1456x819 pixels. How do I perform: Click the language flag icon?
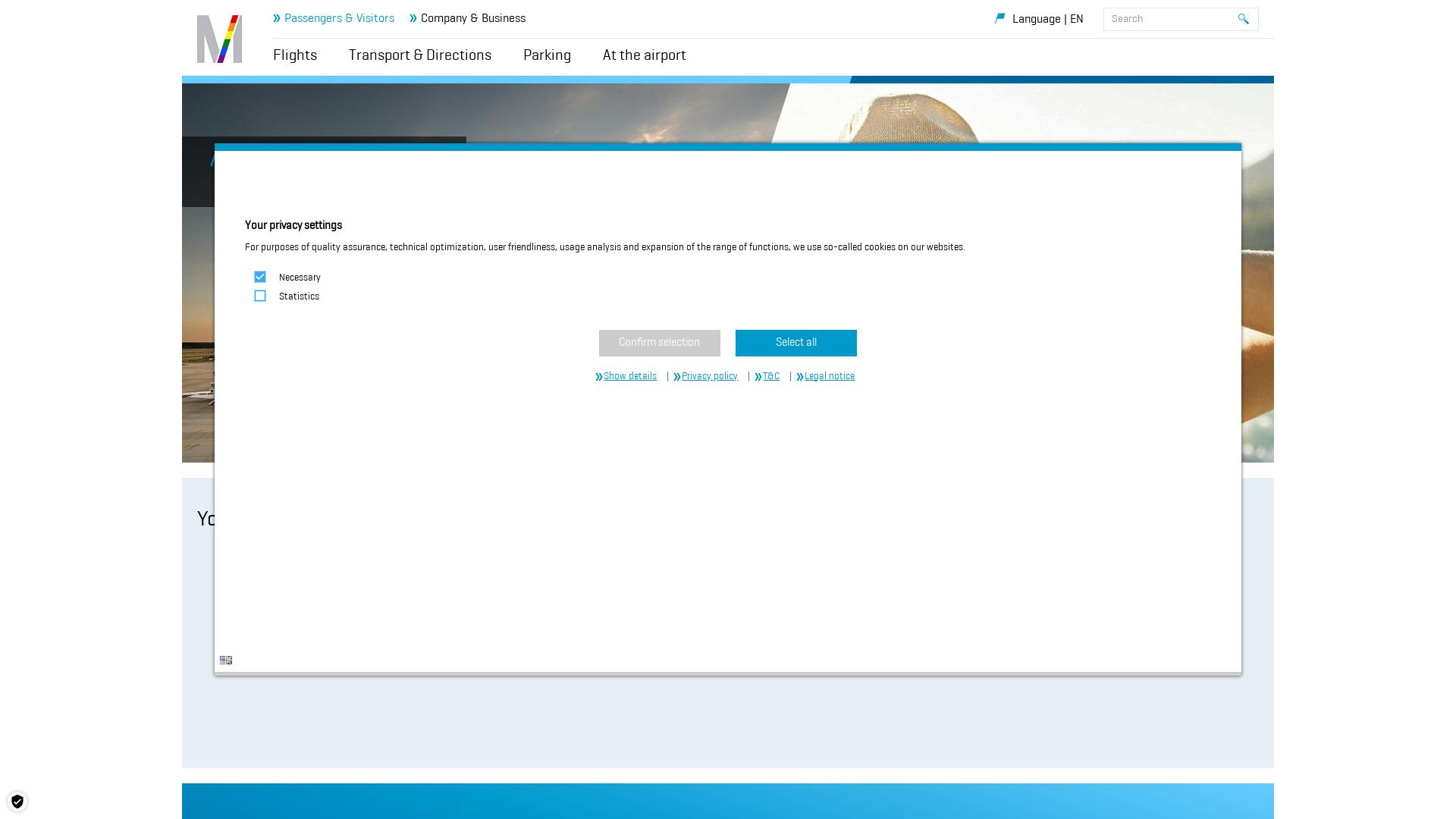pyautogui.click(x=1000, y=18)
